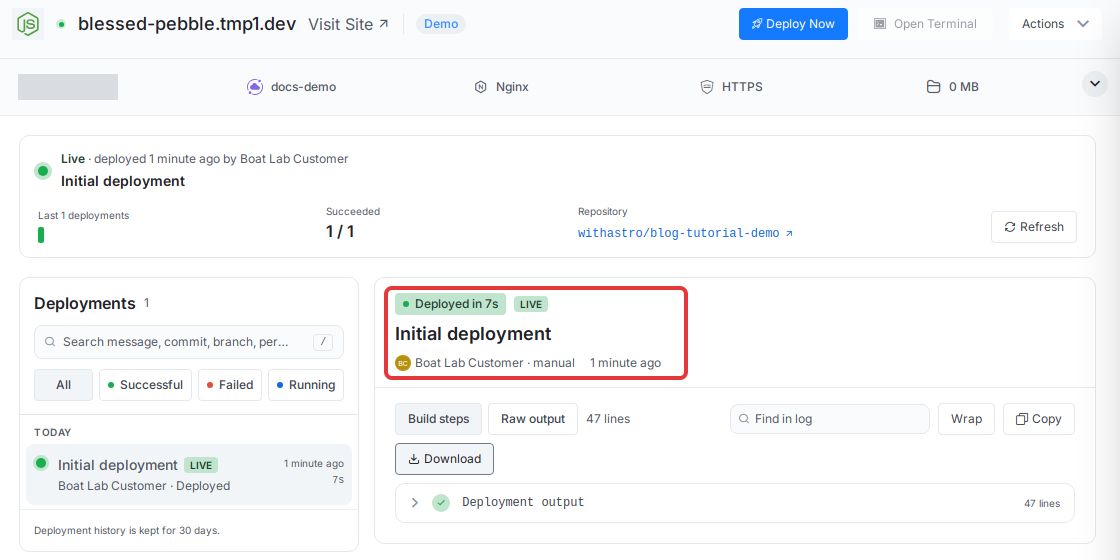Viewport: 1120px width, 560px height.
Task: Click the docs-demo cloud icon
Action: tap(255, 87)
